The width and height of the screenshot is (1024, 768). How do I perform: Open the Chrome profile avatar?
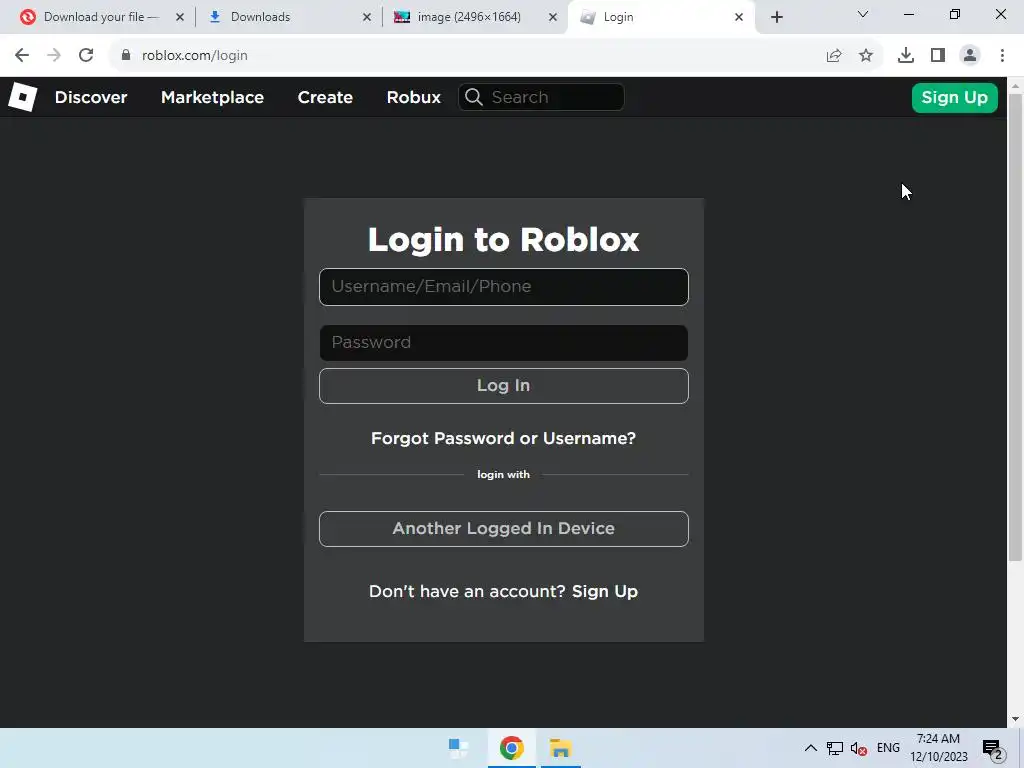970,56
